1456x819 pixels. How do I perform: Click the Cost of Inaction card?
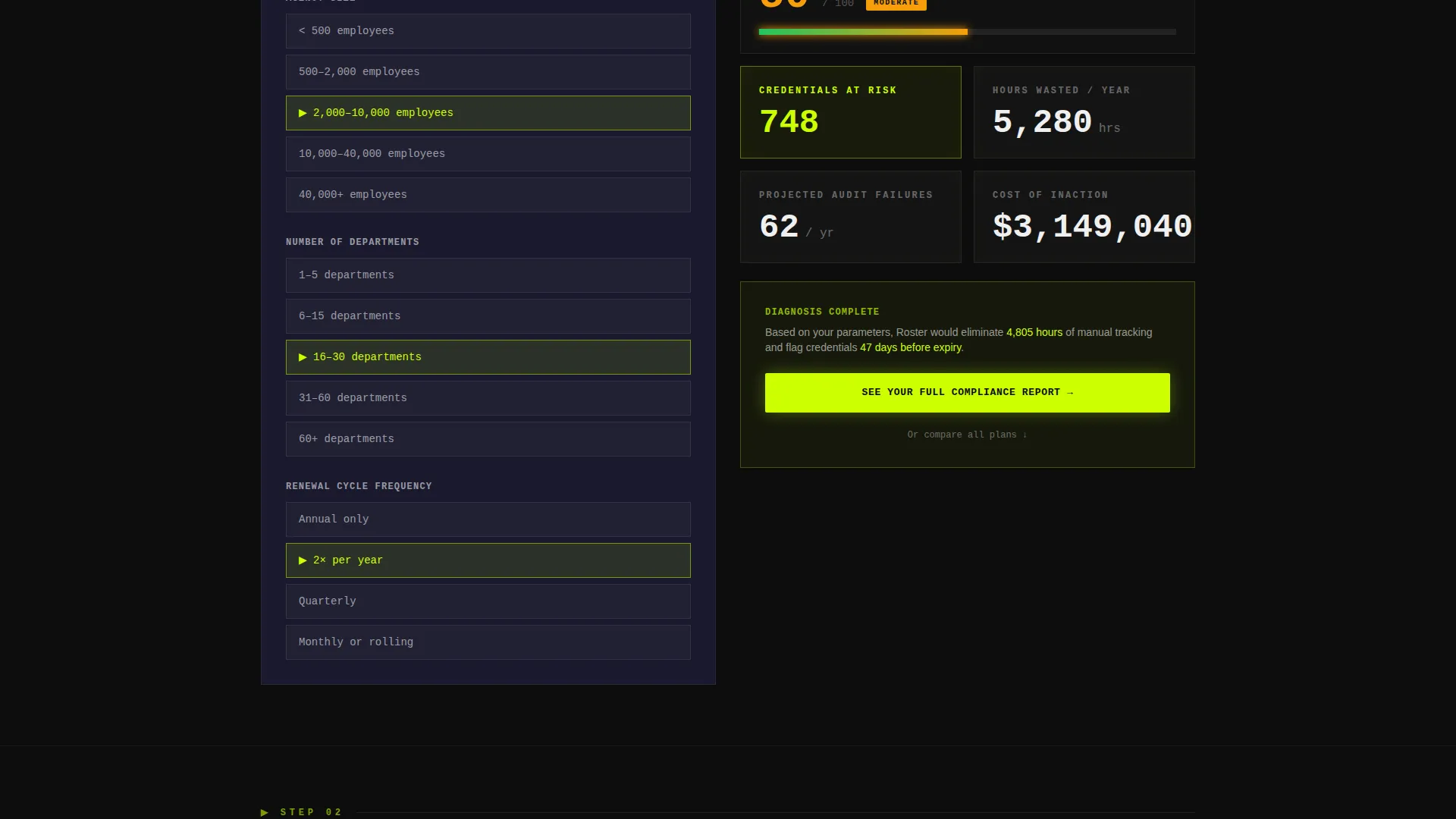click(x=1084, y=217)
